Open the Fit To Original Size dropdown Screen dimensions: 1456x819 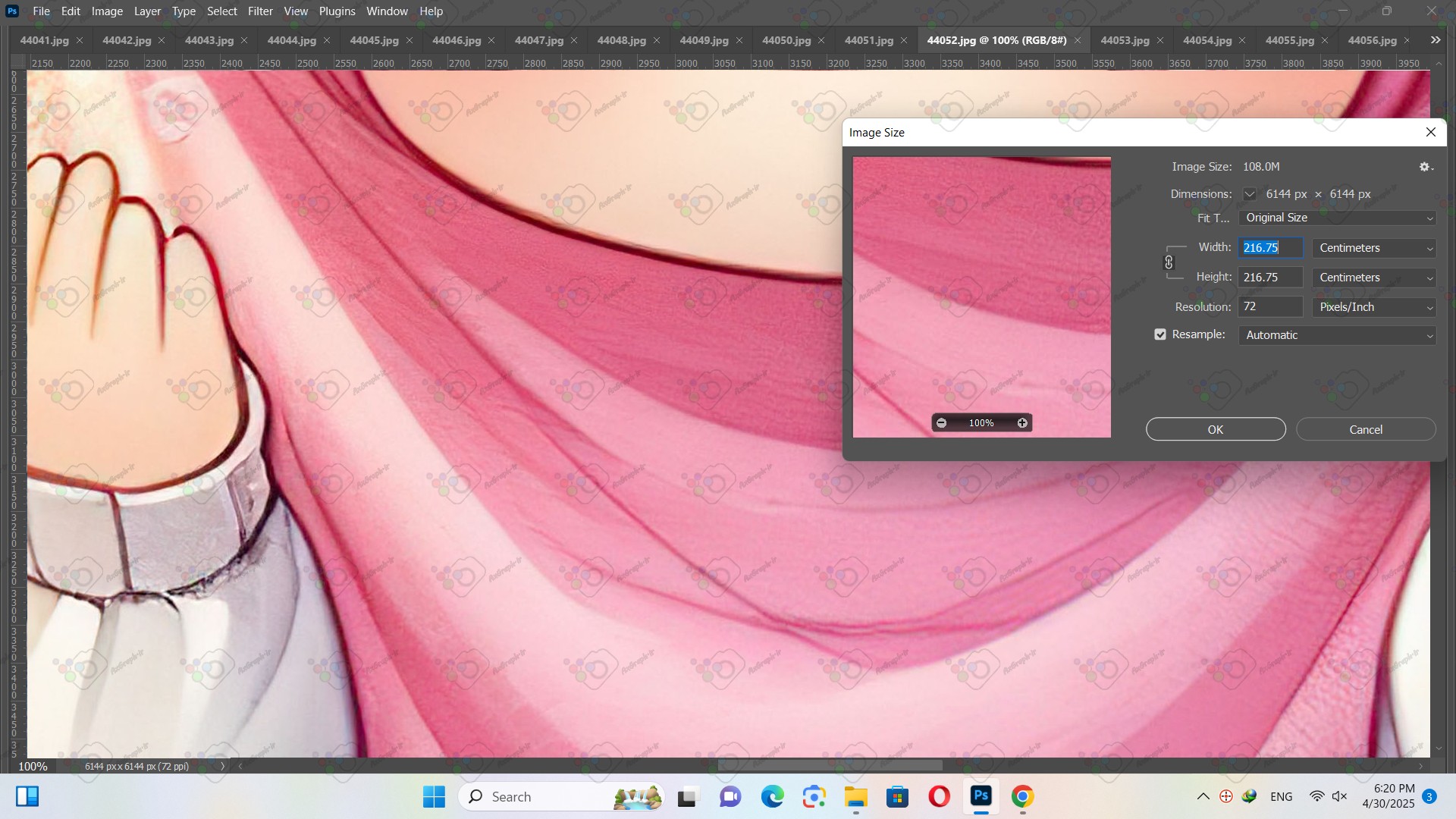tap(1338, 218)
